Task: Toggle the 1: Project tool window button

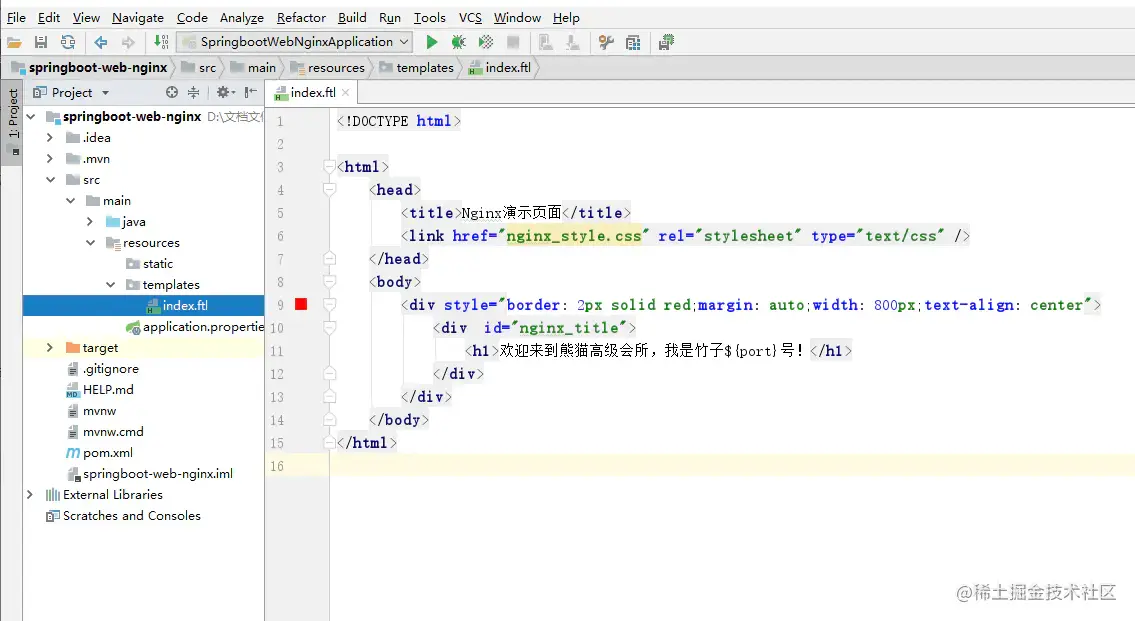Action: click(x=13, y=122)
